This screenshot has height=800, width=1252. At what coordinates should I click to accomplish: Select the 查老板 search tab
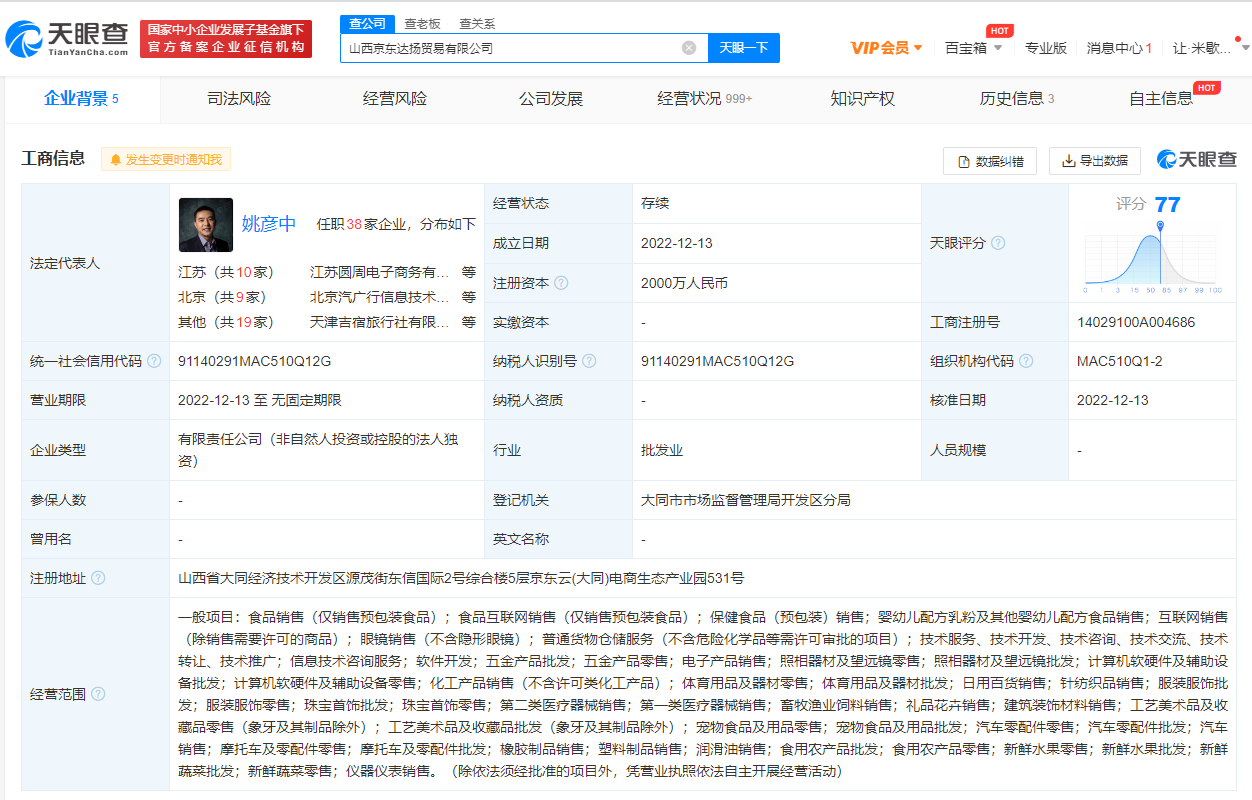[x=422, y=23]
